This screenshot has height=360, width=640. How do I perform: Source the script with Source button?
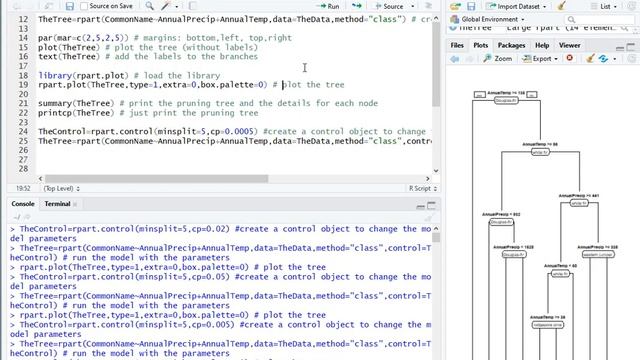(x=389, y=6)
